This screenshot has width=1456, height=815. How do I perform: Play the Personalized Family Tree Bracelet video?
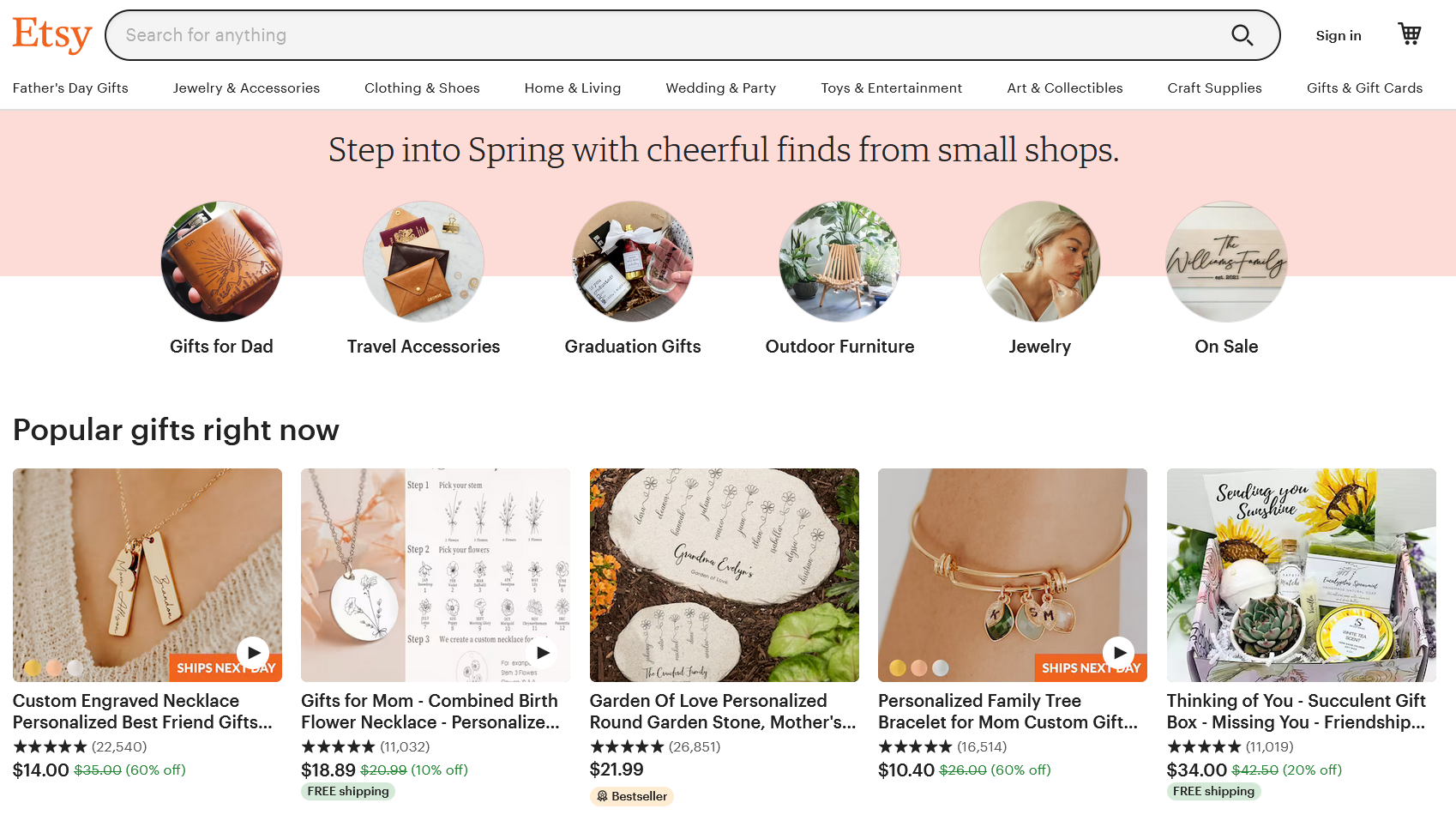pos(1118,653)
